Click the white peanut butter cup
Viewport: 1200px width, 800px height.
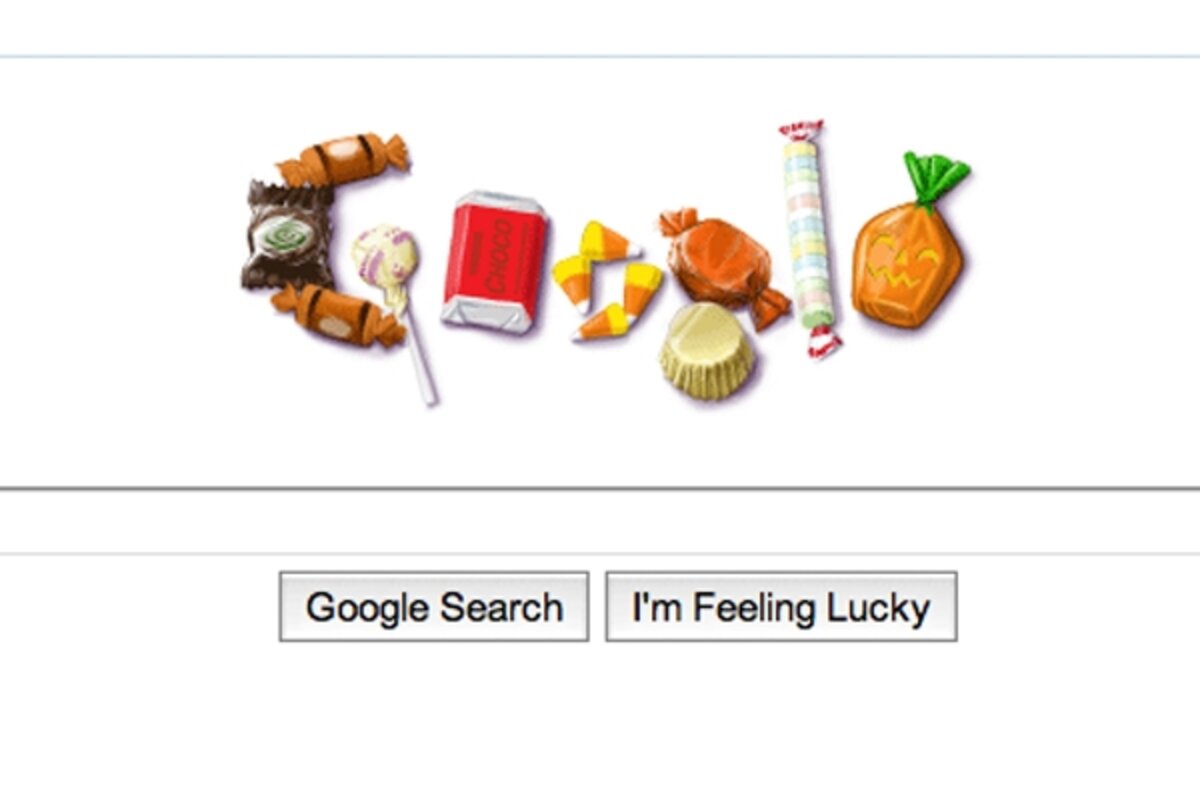pos(706,352)
